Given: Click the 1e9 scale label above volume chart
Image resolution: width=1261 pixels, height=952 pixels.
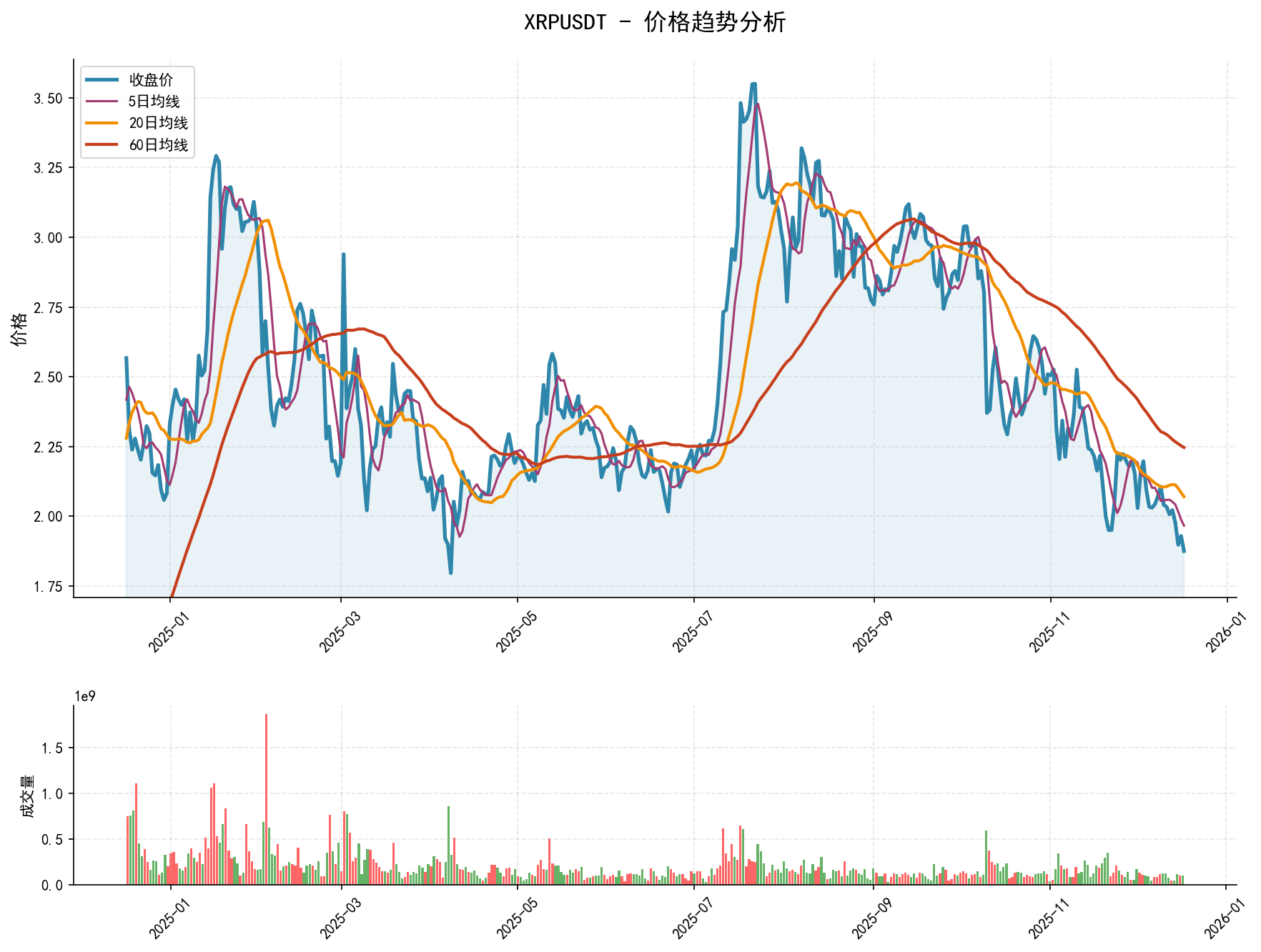Looking at the screenshot, I should [84, 696].
